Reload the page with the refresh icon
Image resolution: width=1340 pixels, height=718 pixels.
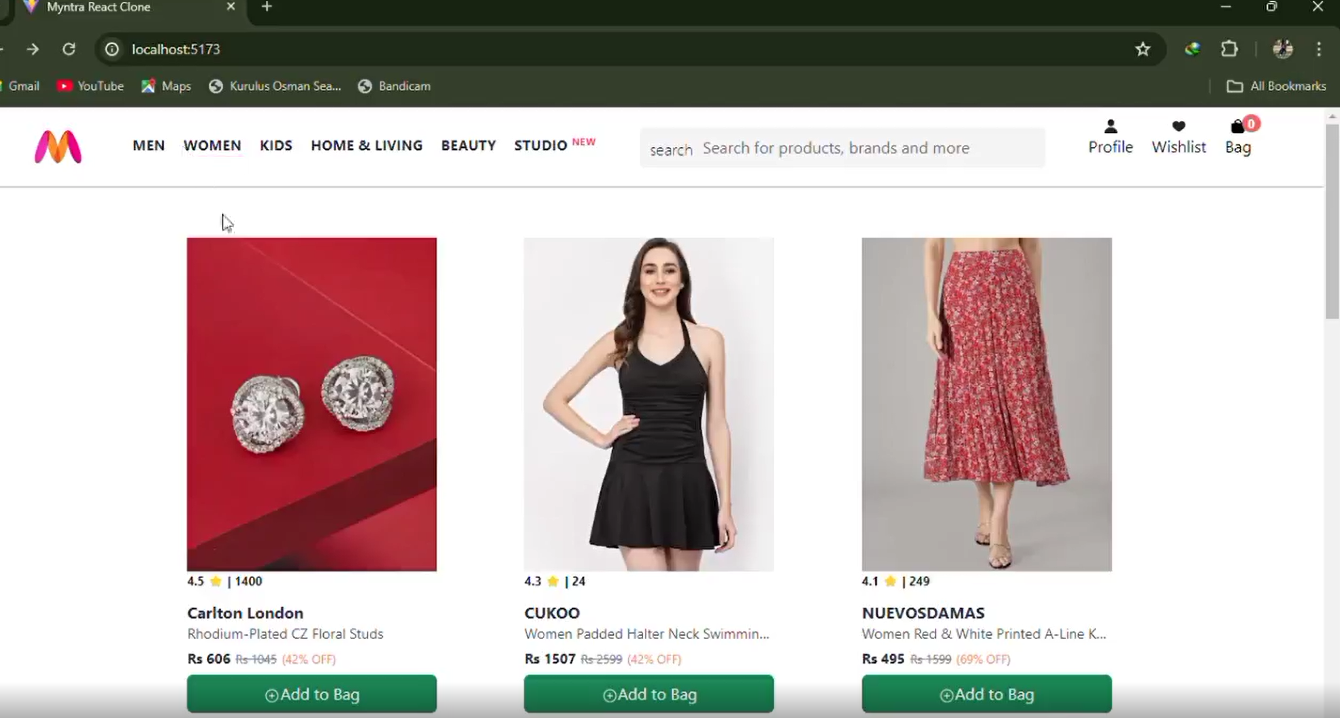(68, 48)
